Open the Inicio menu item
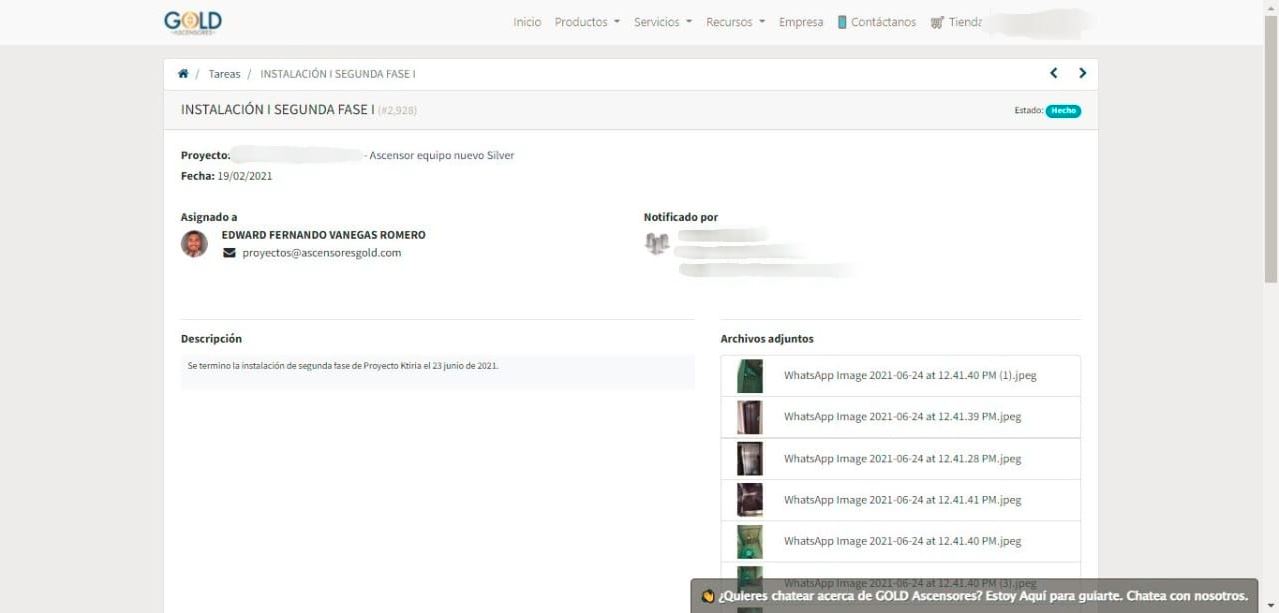The width and height of the screenshot is (1279, 613). [x=527, y=22]
